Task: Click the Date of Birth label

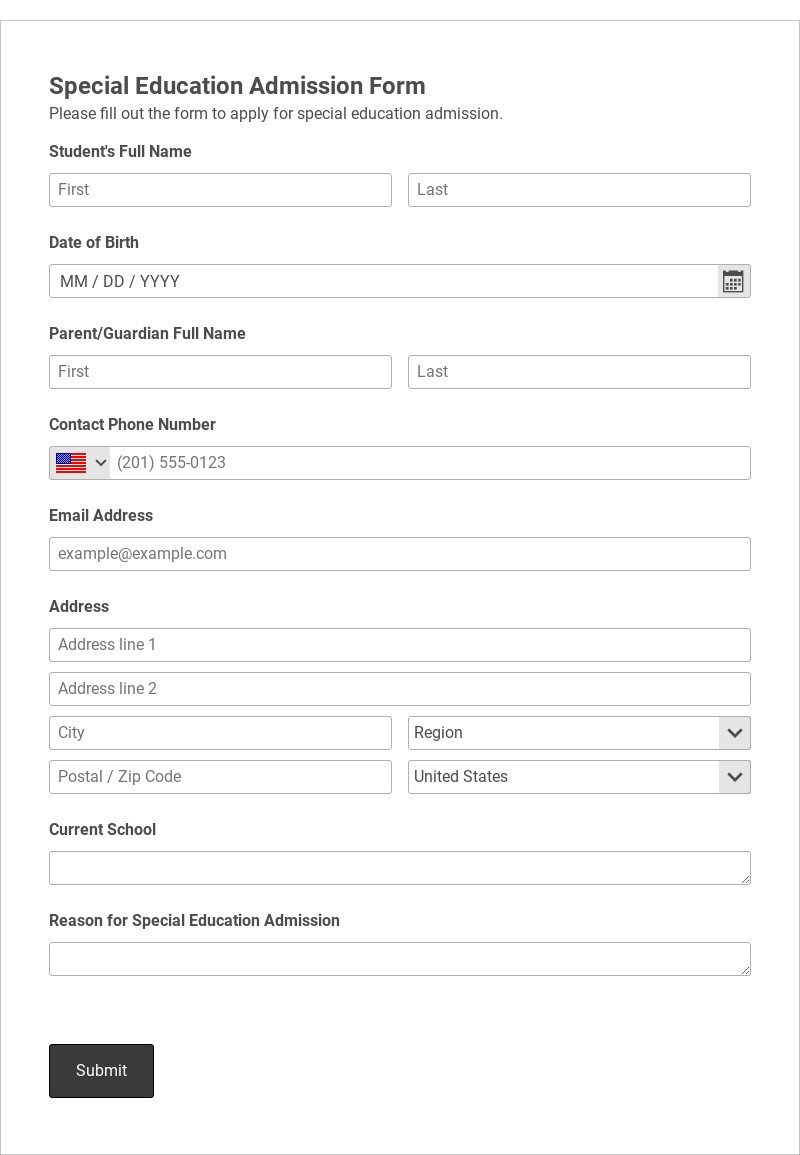Action: (x=94, y=242)
